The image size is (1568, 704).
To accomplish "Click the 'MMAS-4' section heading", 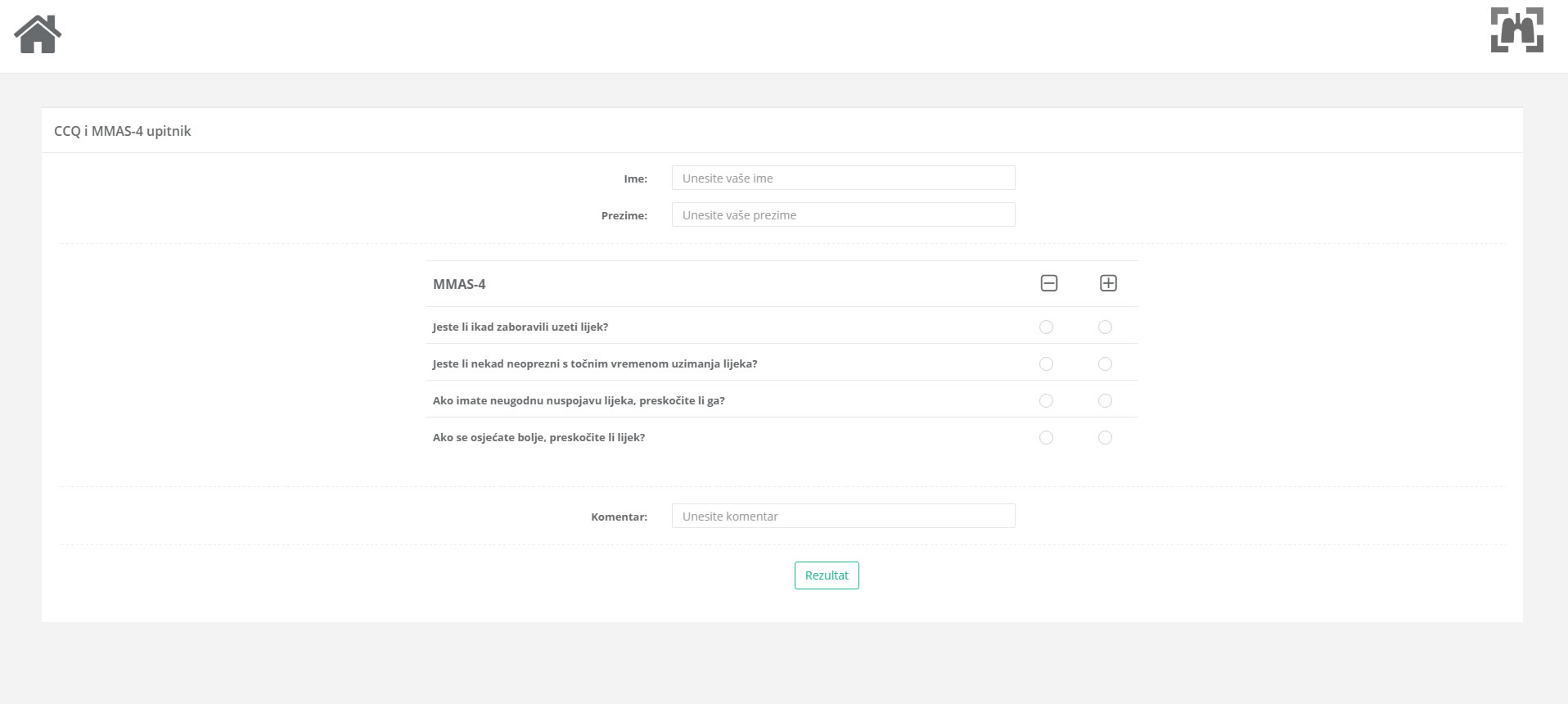I will [459, 285].
